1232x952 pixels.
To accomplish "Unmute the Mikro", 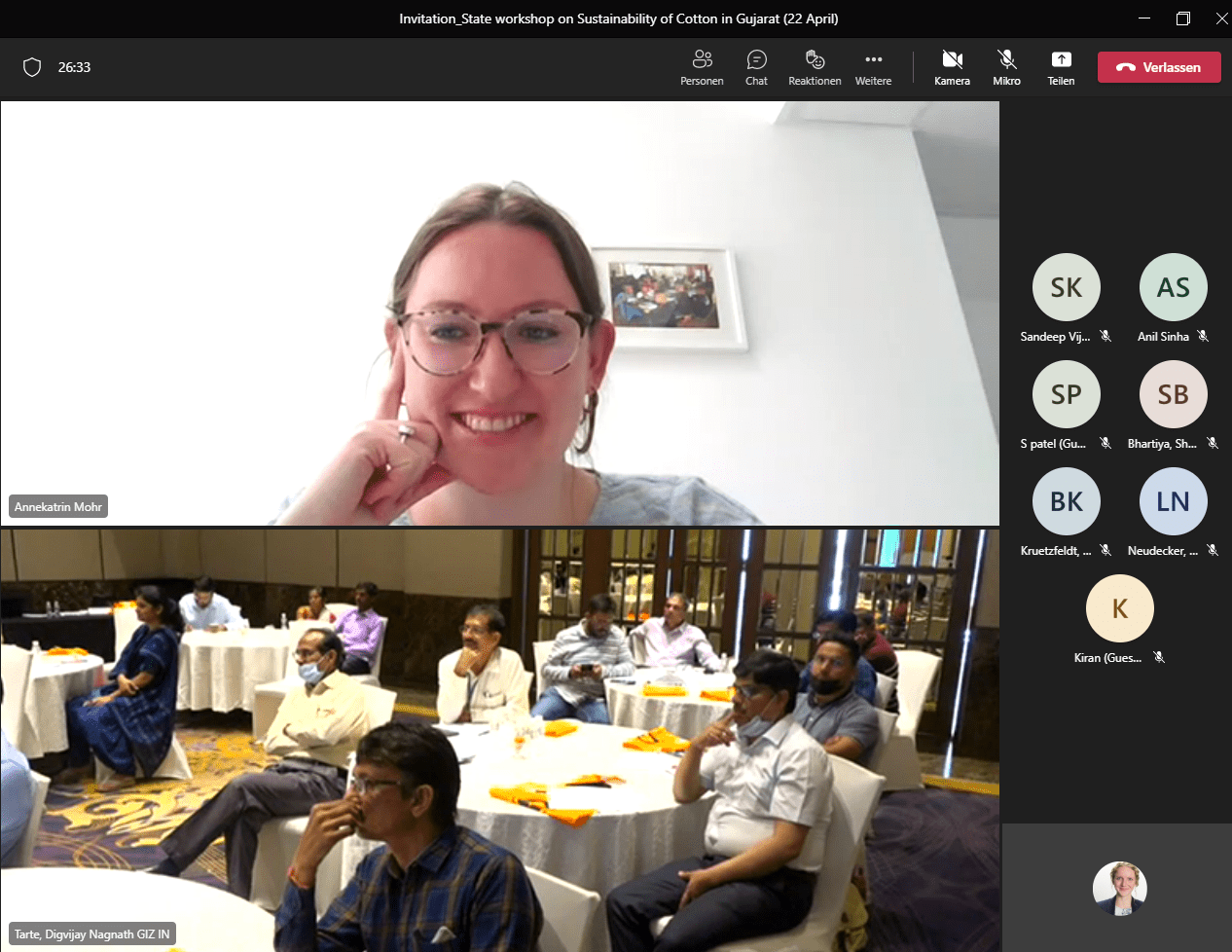I will [x=1006, y=67].
